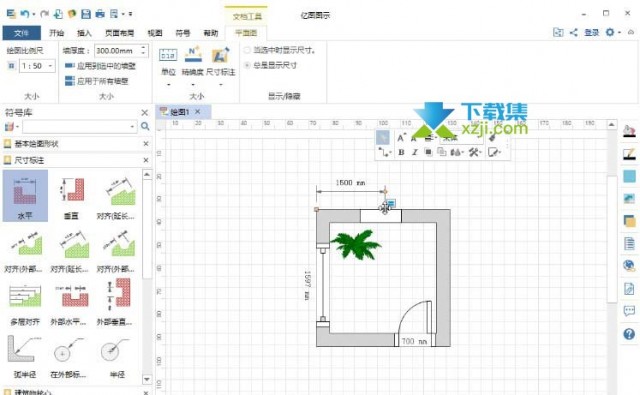Image resolution: width=640 pixels, height=395 pixels.
Task: Click the canvas vertical scrollbar up arrow
Action: click(x=611, y=124)
